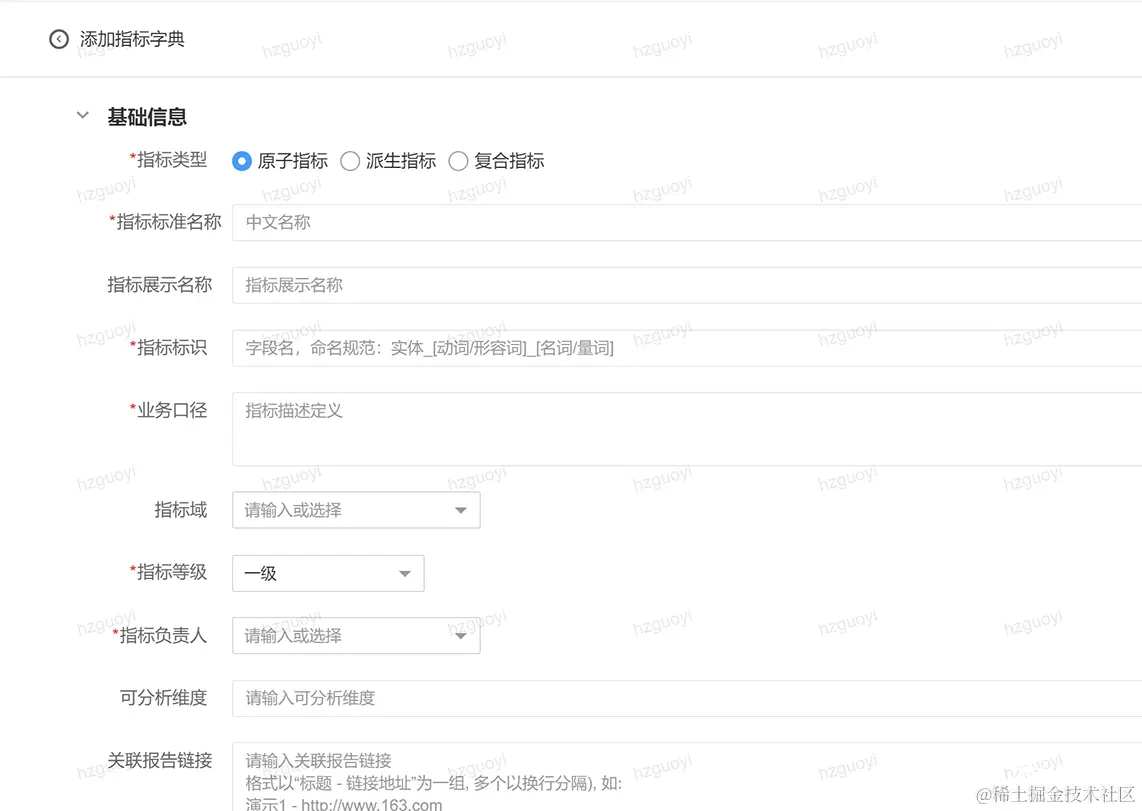Image resolution: width=1142 pixels, height=811 pixels.
Task: Click the dropdown arrow of 指标负责人
Action: 461,635
